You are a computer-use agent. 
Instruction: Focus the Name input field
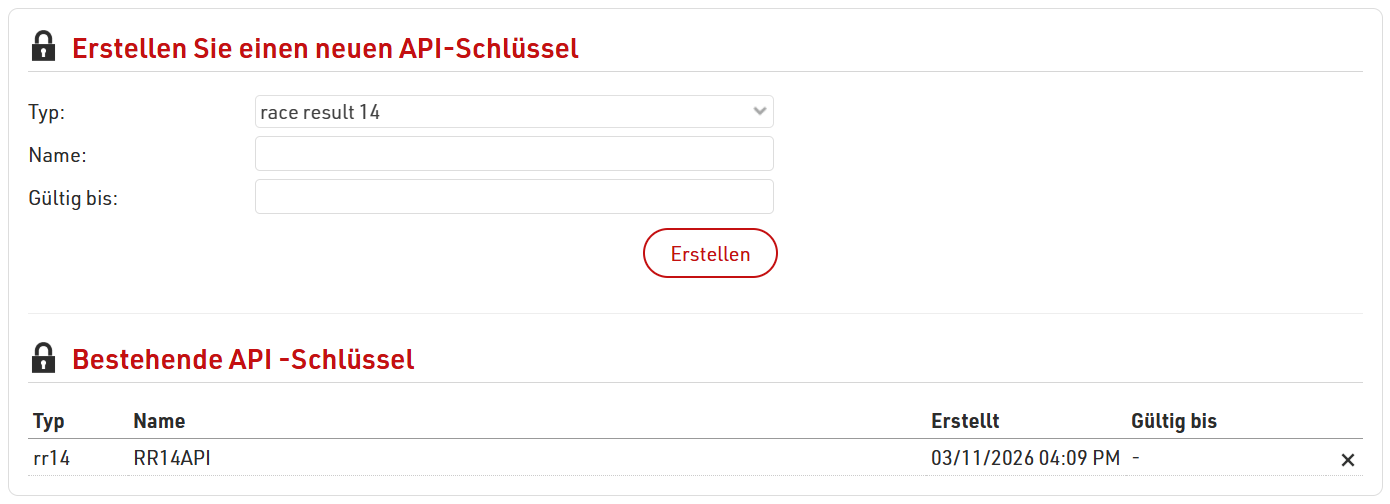(x=514, y=154)
